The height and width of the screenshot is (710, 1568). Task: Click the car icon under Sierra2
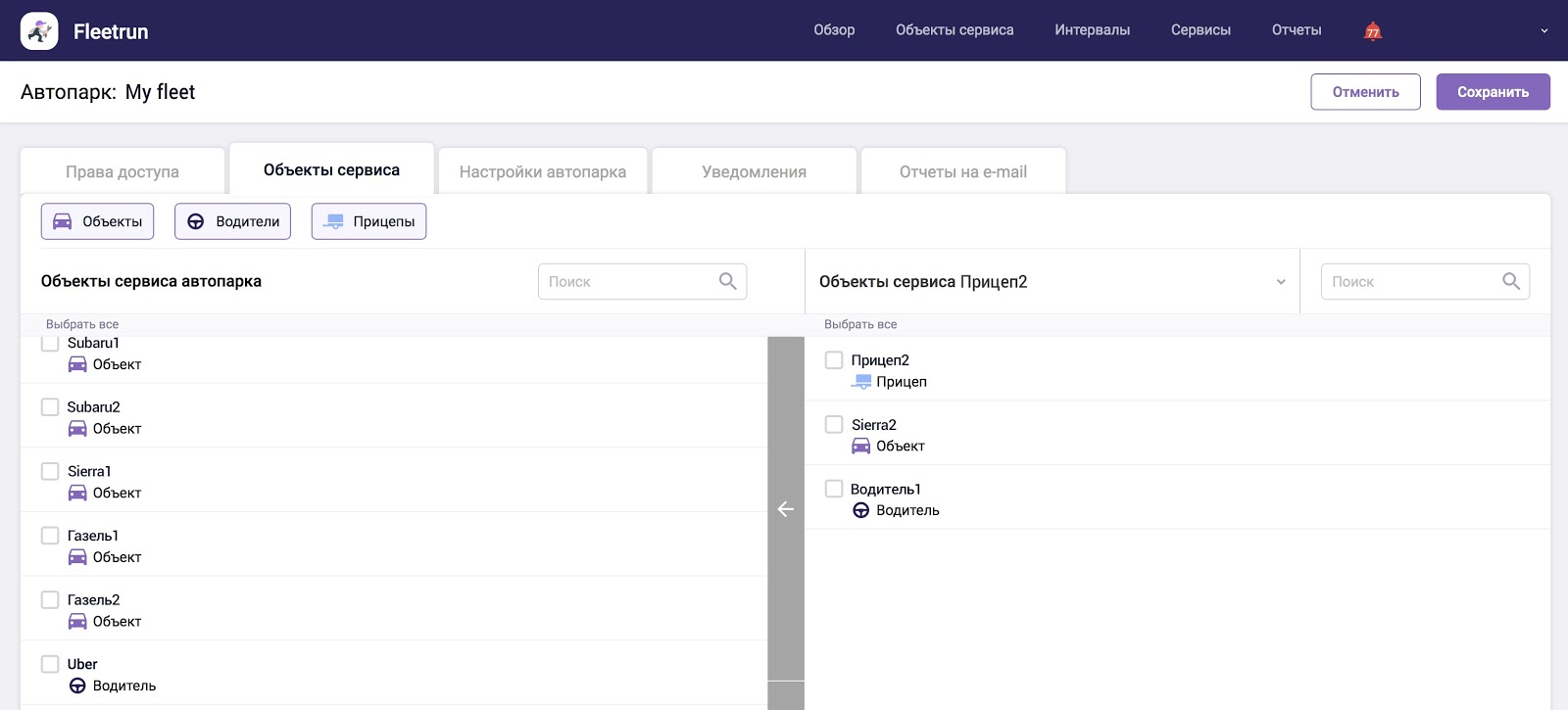pos(860,447)
